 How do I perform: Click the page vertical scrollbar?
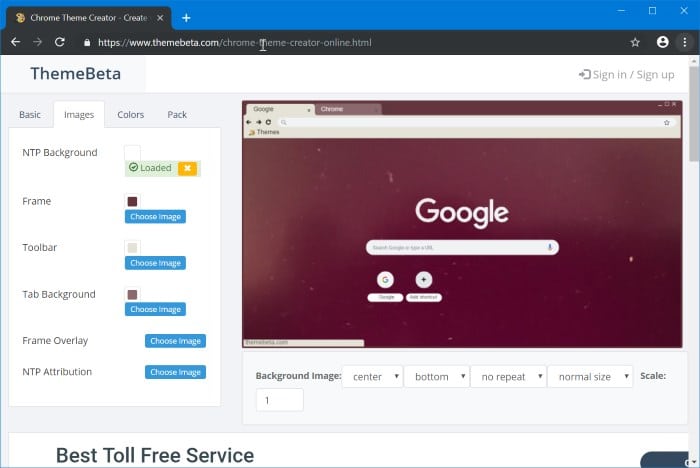(694, 114)
